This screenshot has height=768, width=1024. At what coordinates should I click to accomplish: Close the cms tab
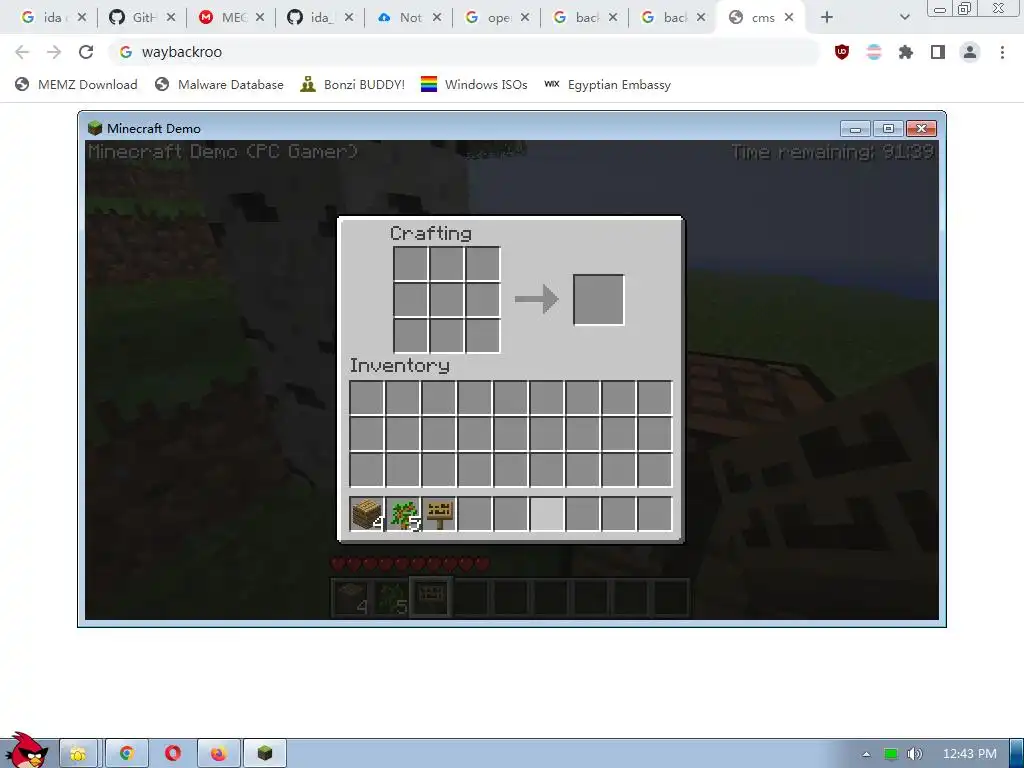[x=789, y=18]
